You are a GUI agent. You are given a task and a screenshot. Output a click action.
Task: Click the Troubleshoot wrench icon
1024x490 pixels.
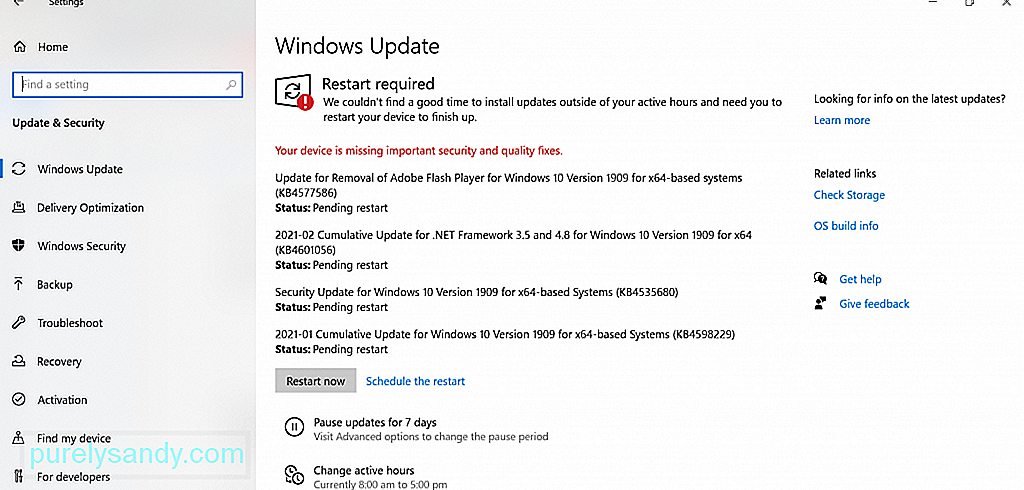pos(19,323)
